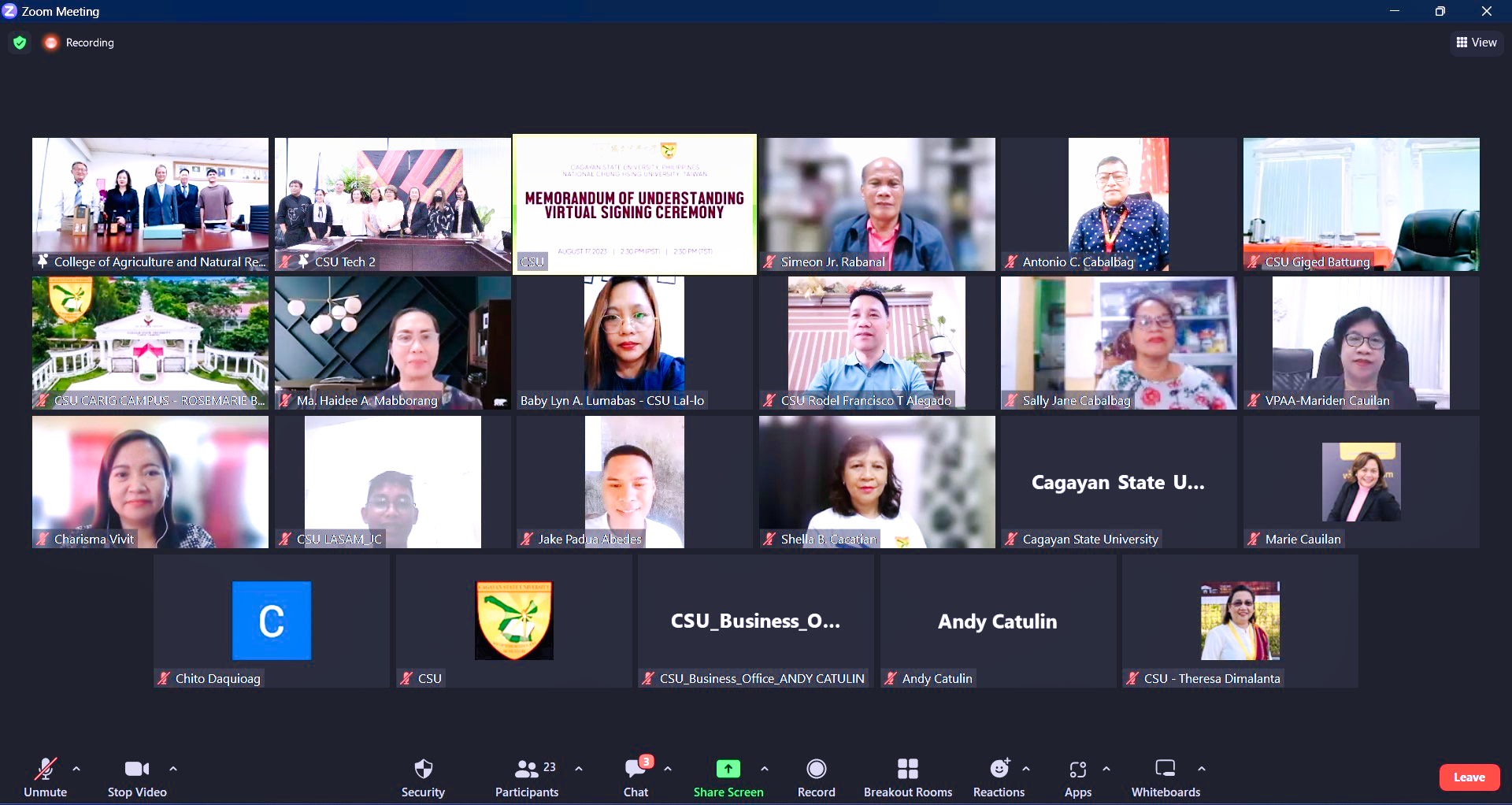Click the Simeon Jr. Rabanal video tile
1512x805 pixels.
[877, 205]
